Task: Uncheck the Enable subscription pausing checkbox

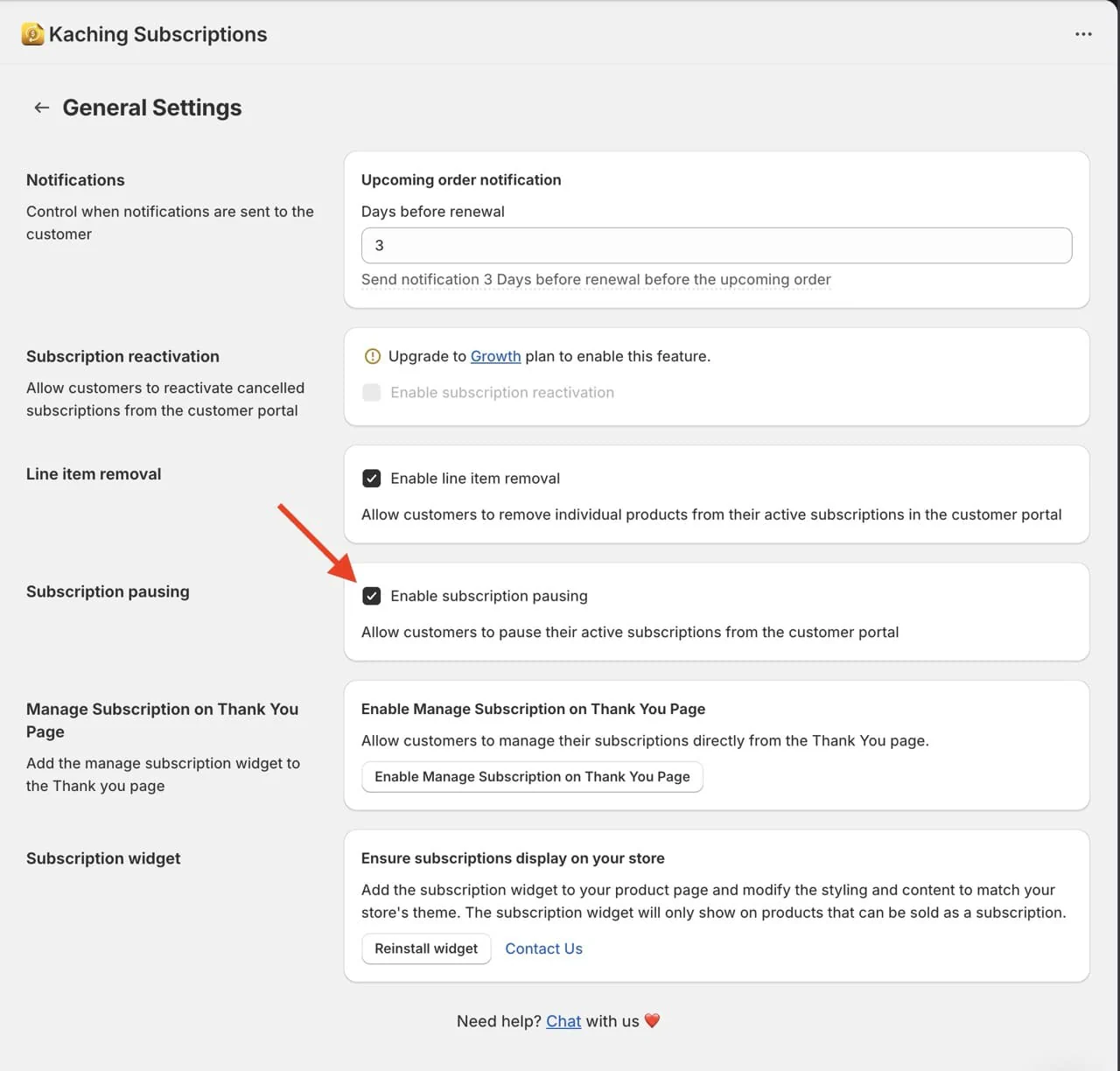Action: coord(372,596)
